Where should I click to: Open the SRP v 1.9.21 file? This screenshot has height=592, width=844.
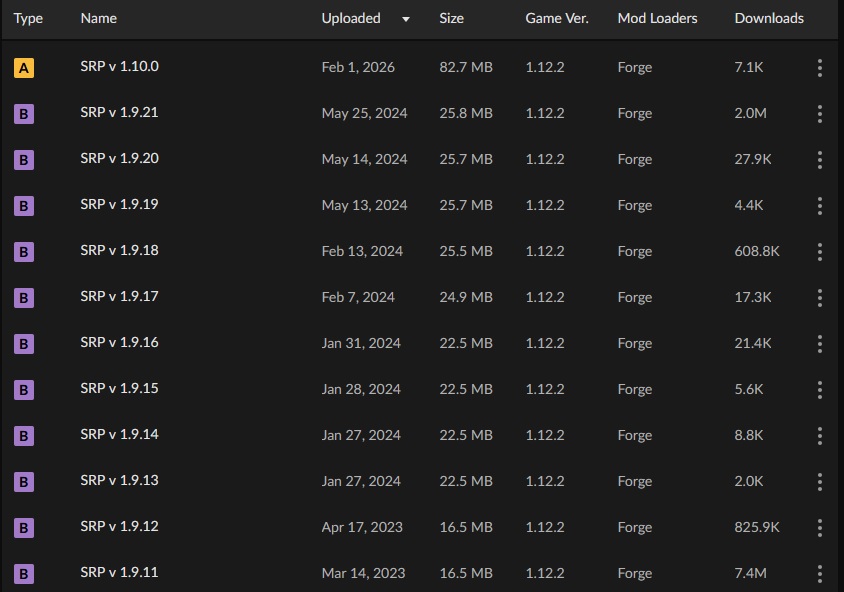tap(119, 112)
